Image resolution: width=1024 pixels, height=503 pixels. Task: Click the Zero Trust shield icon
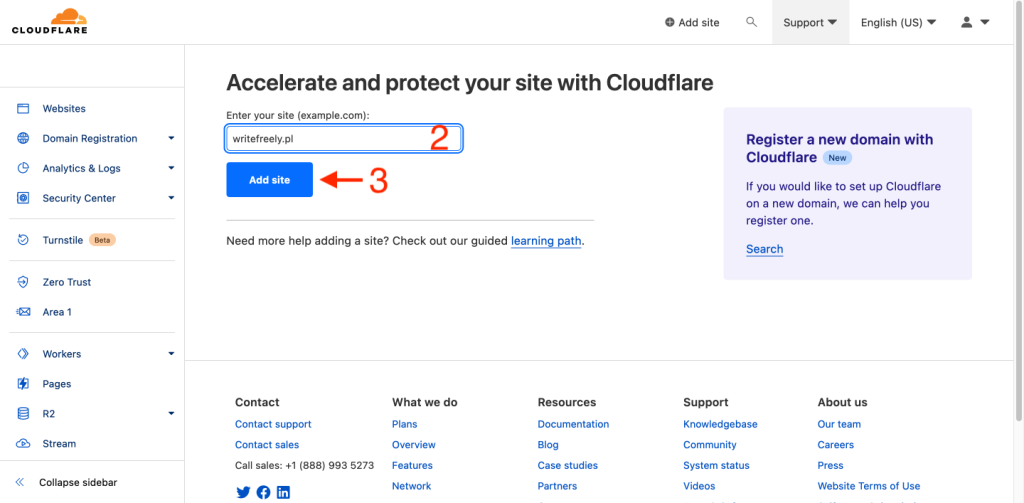pos(23,282)
